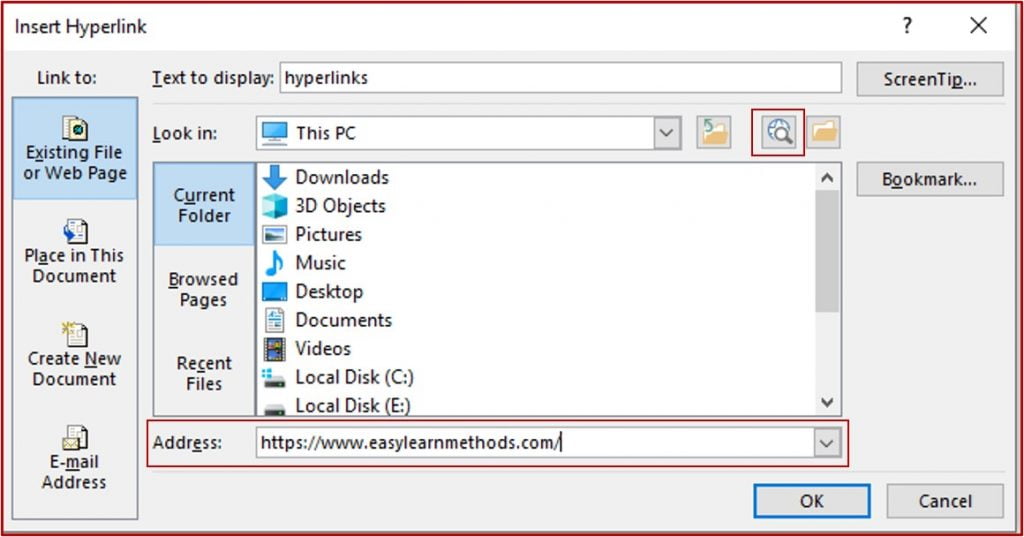
Task: Click the file list scrollbar thumb
Action: pos(827,252)
